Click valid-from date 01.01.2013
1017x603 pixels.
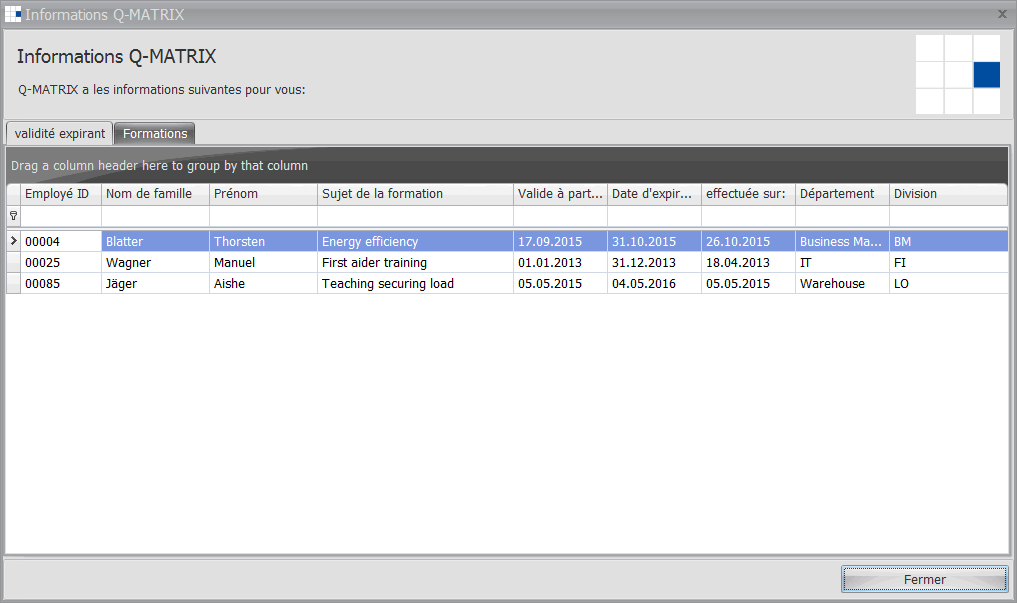(x=560, y=263)
